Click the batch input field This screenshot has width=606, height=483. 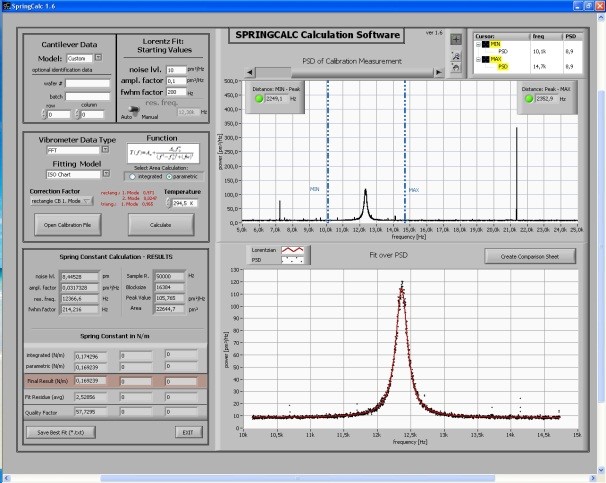coord(87,96)
